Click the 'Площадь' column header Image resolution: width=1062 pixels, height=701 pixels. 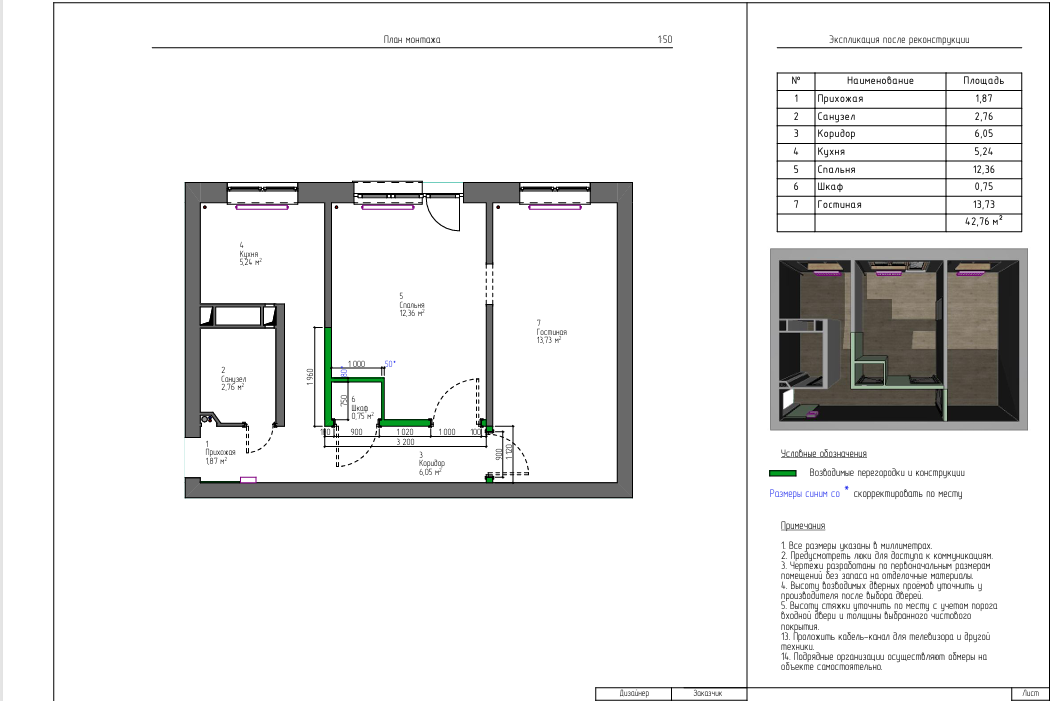(x=983, y=81)
